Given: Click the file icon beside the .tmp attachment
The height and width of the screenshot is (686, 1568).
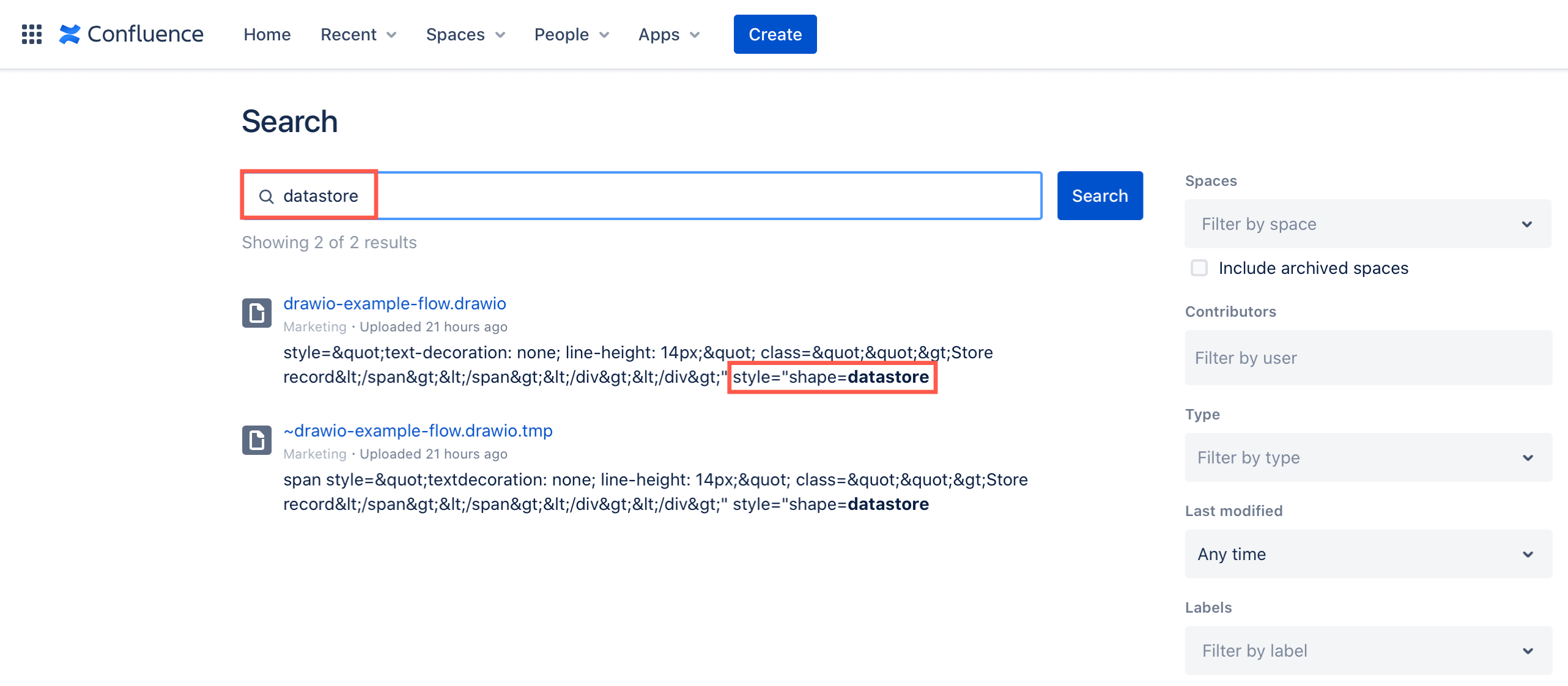Looking at the screenshot, I should [256, 440].
